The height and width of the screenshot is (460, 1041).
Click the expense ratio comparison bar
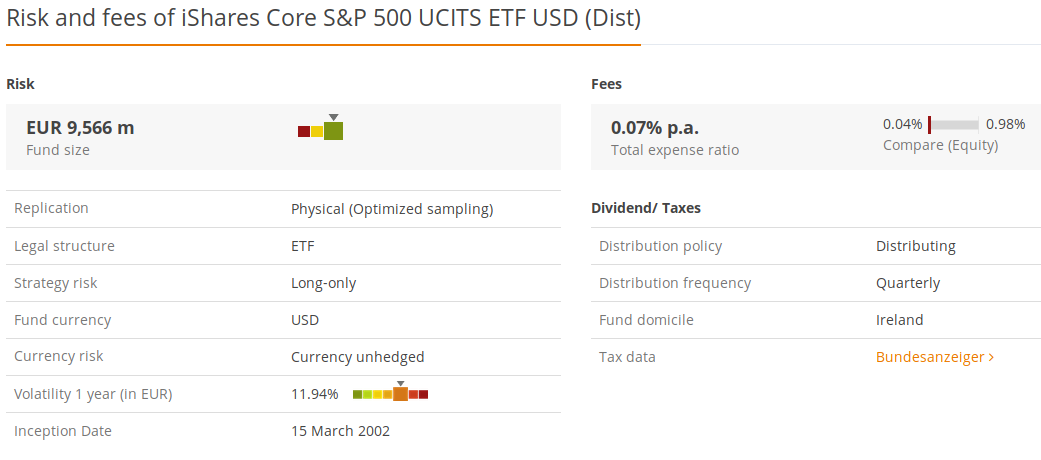pos(954,125)
